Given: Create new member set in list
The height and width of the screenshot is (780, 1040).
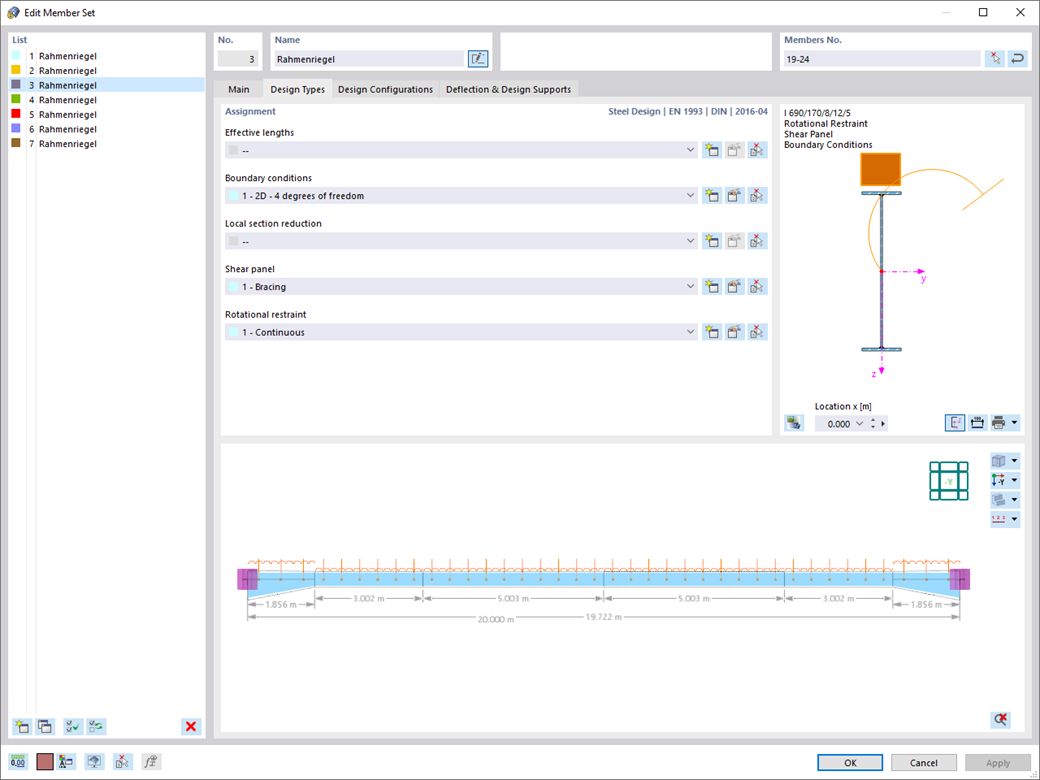Looking at the screenshot, I should (22, 726).
